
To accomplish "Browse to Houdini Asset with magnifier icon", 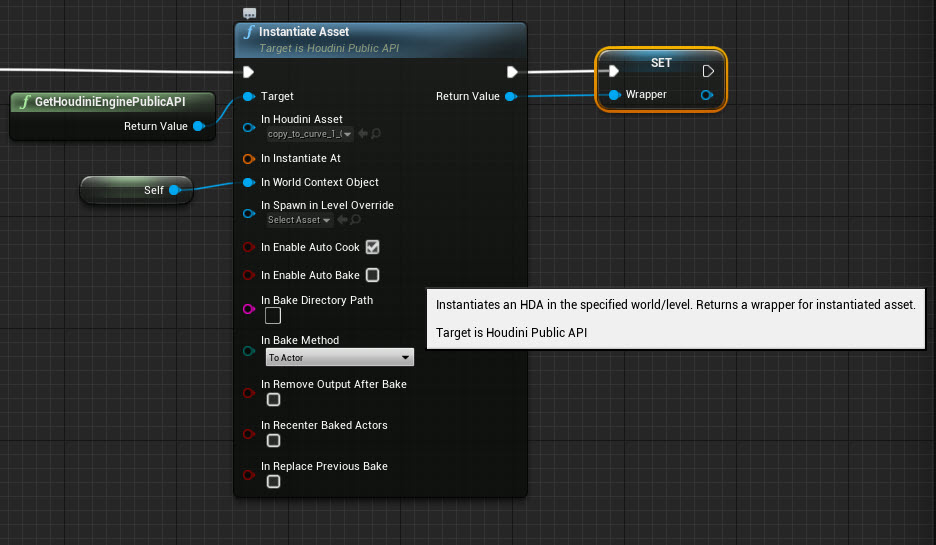I will (375, 134).
